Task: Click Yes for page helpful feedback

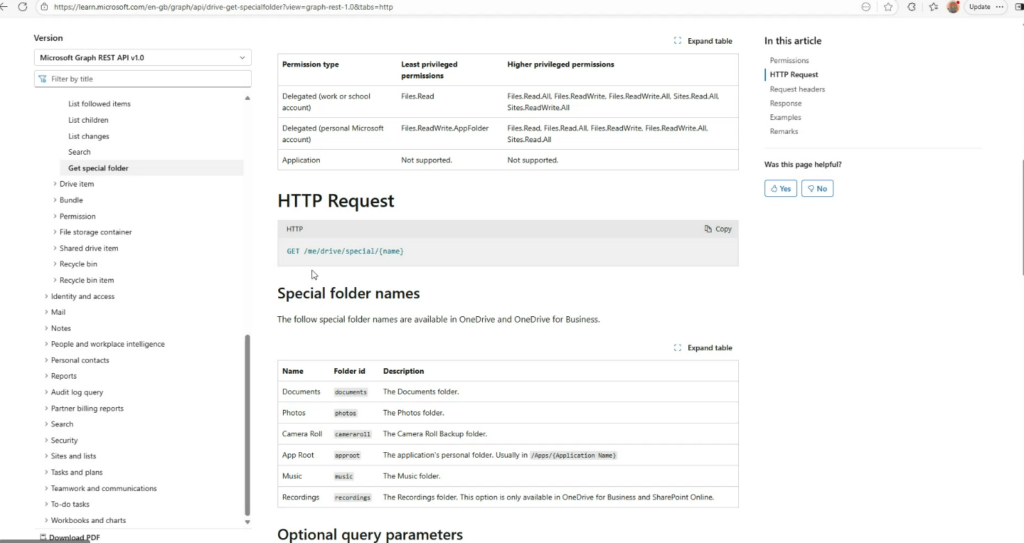Action: pyautogui.click(x=780, y=189)
